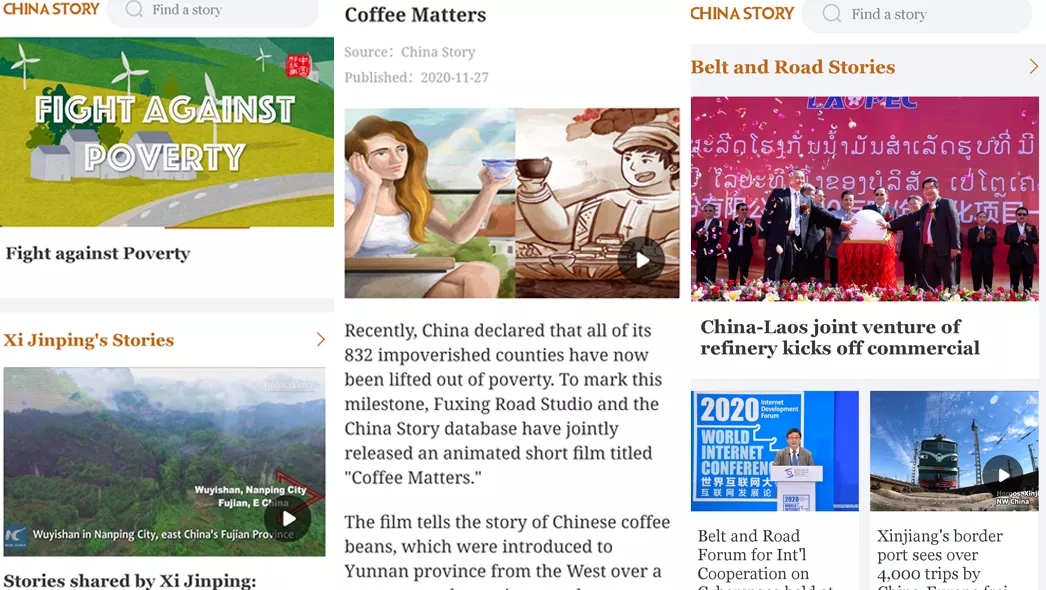Click the right China Story logo
The width and height of the screenshot is (1046, 590).
(x=742, y=13)
